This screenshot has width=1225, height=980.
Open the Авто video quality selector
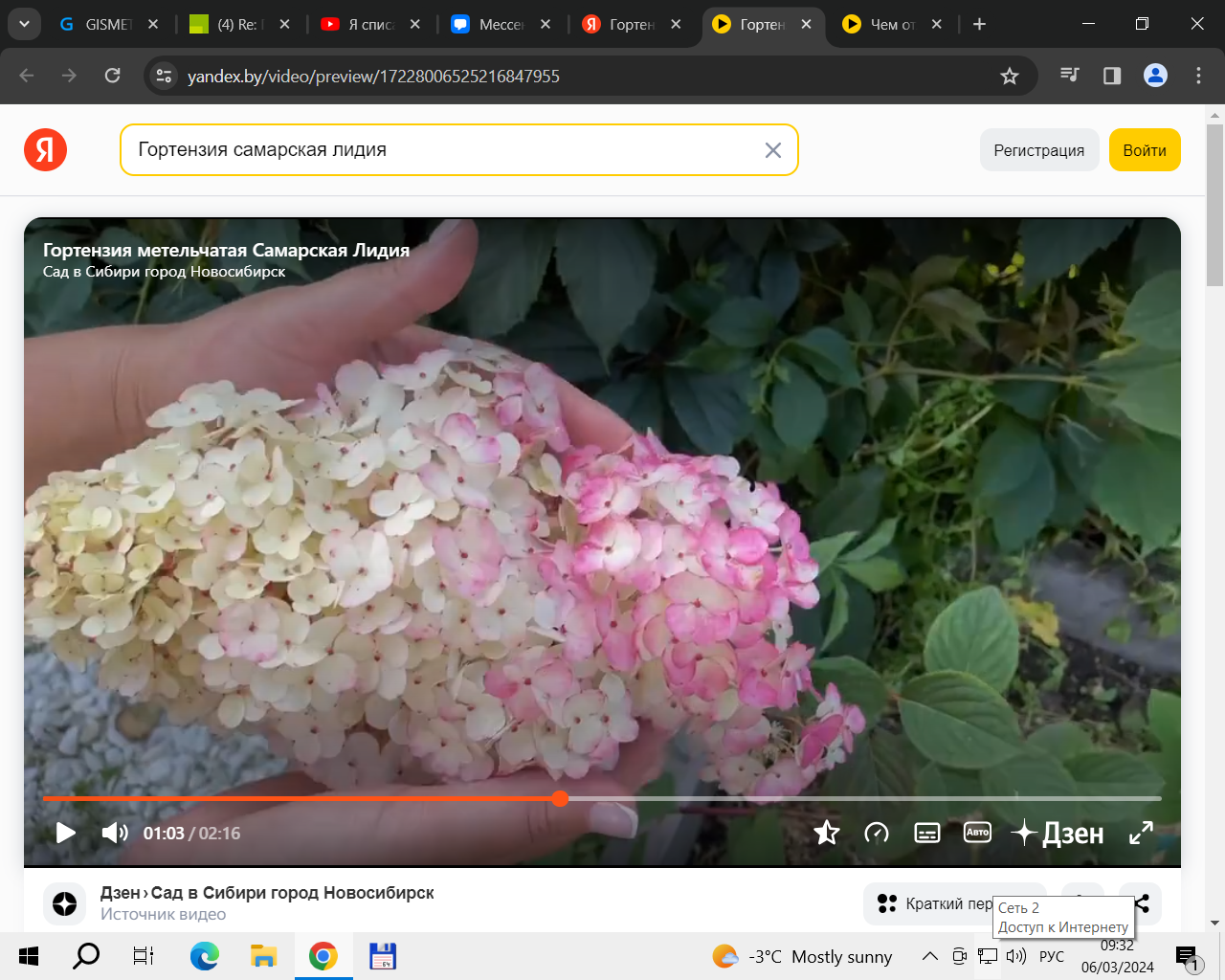click(977, 833)
